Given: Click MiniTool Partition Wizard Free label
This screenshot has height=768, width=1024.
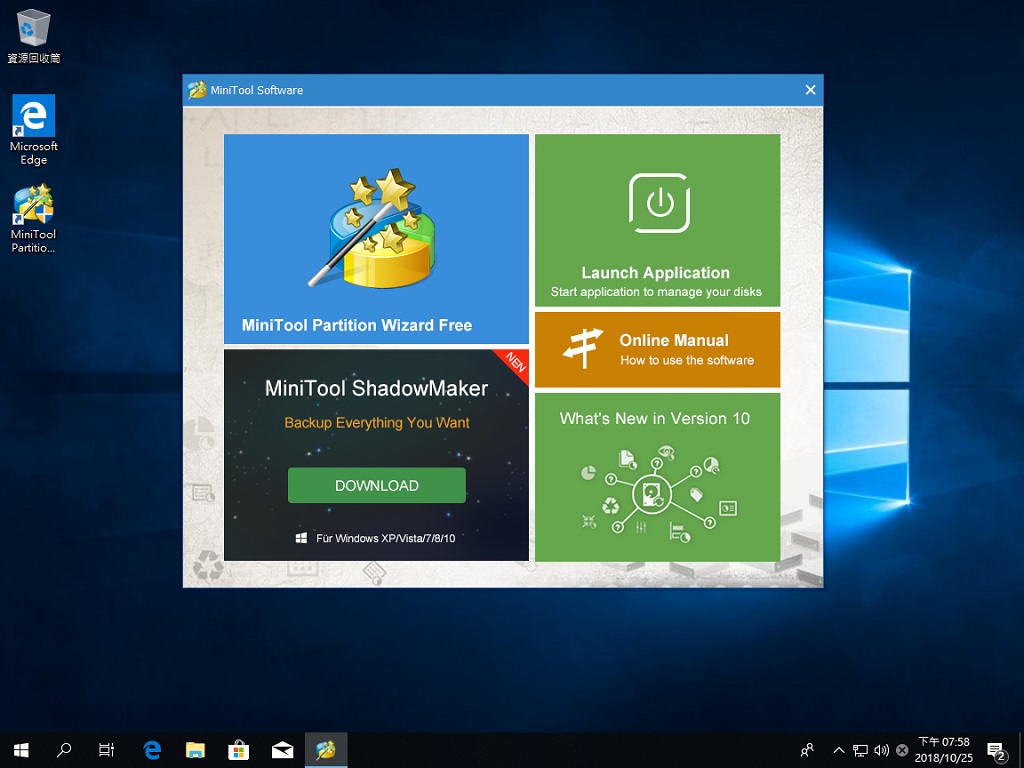Looking at the screenshot, I should pyautogui.click(x=357, y=325).
